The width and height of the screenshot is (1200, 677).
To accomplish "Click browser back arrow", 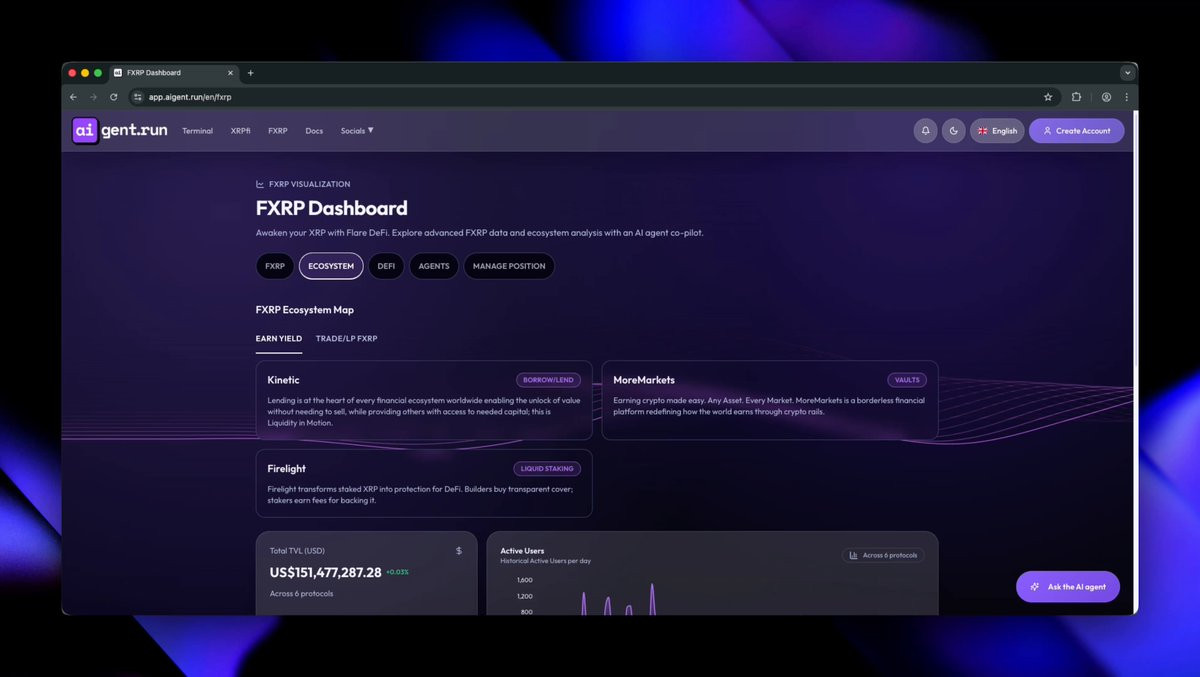I will [73, 97].
